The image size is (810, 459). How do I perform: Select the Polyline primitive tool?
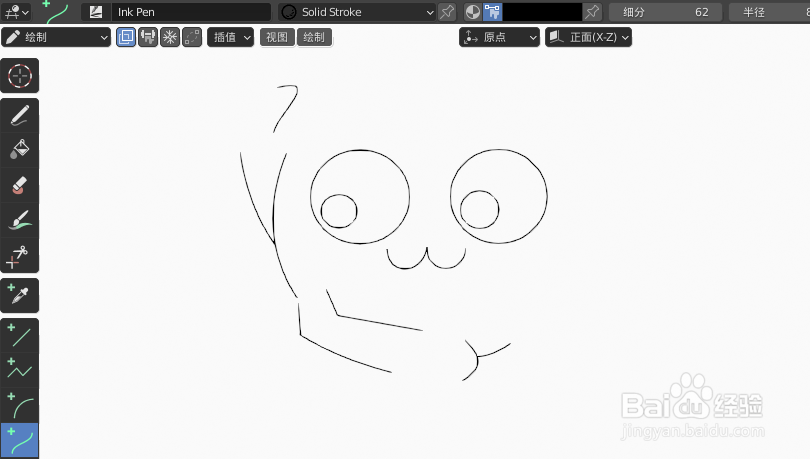coord(20,370)
